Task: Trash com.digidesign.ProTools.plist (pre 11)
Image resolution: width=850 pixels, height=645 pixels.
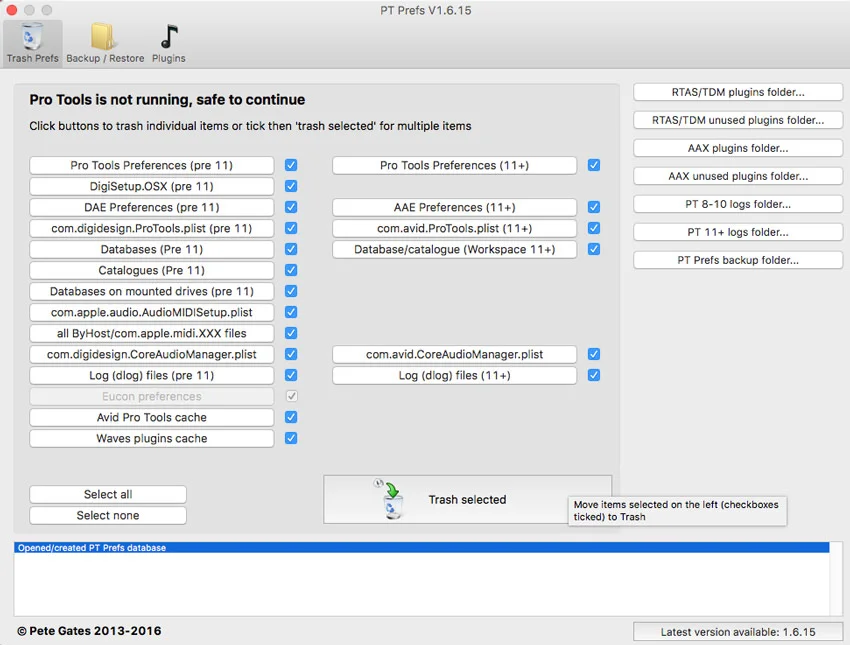Action: tap(152, 228)
